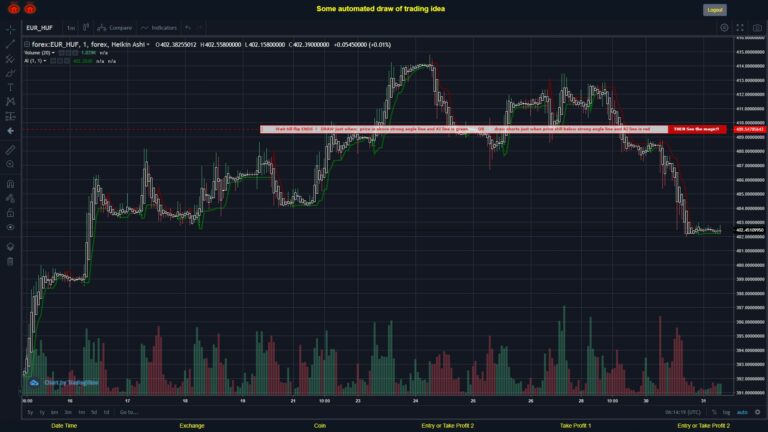The height and width of the screenshot is (432, 768).
Task: Click the Go to... date button
Action: (x=128, y=412)
